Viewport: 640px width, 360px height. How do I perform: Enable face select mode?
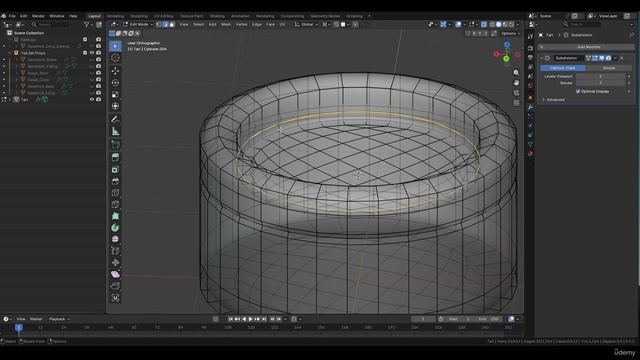click(x=172, y=24)
